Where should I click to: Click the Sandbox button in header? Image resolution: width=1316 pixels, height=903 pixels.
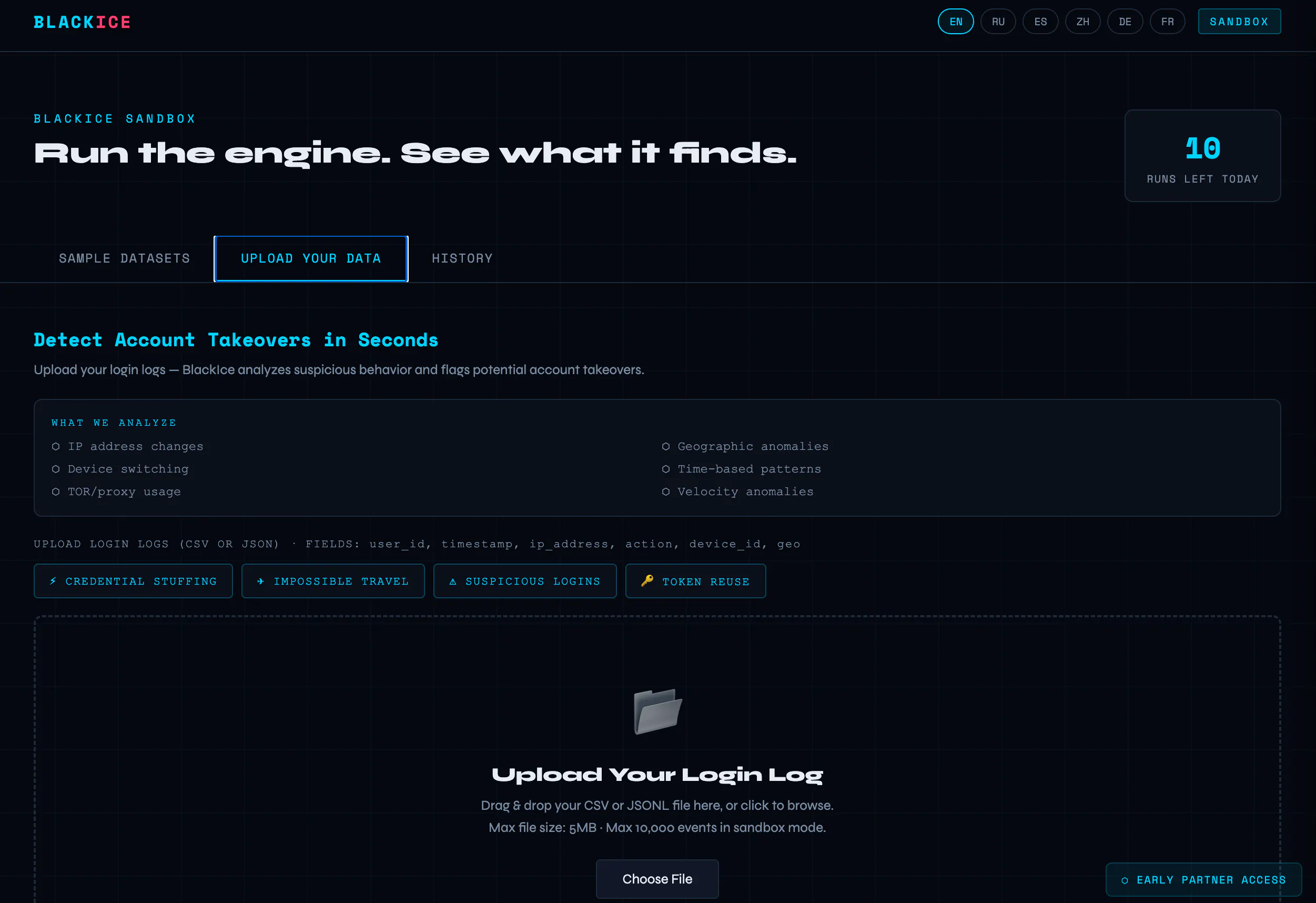1239,22
